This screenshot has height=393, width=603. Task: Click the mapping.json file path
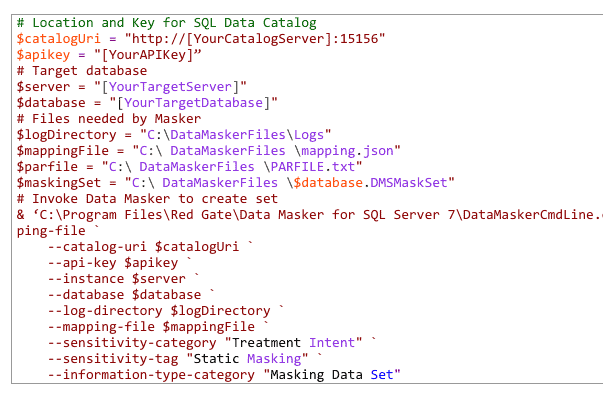[x=267, y=151]
